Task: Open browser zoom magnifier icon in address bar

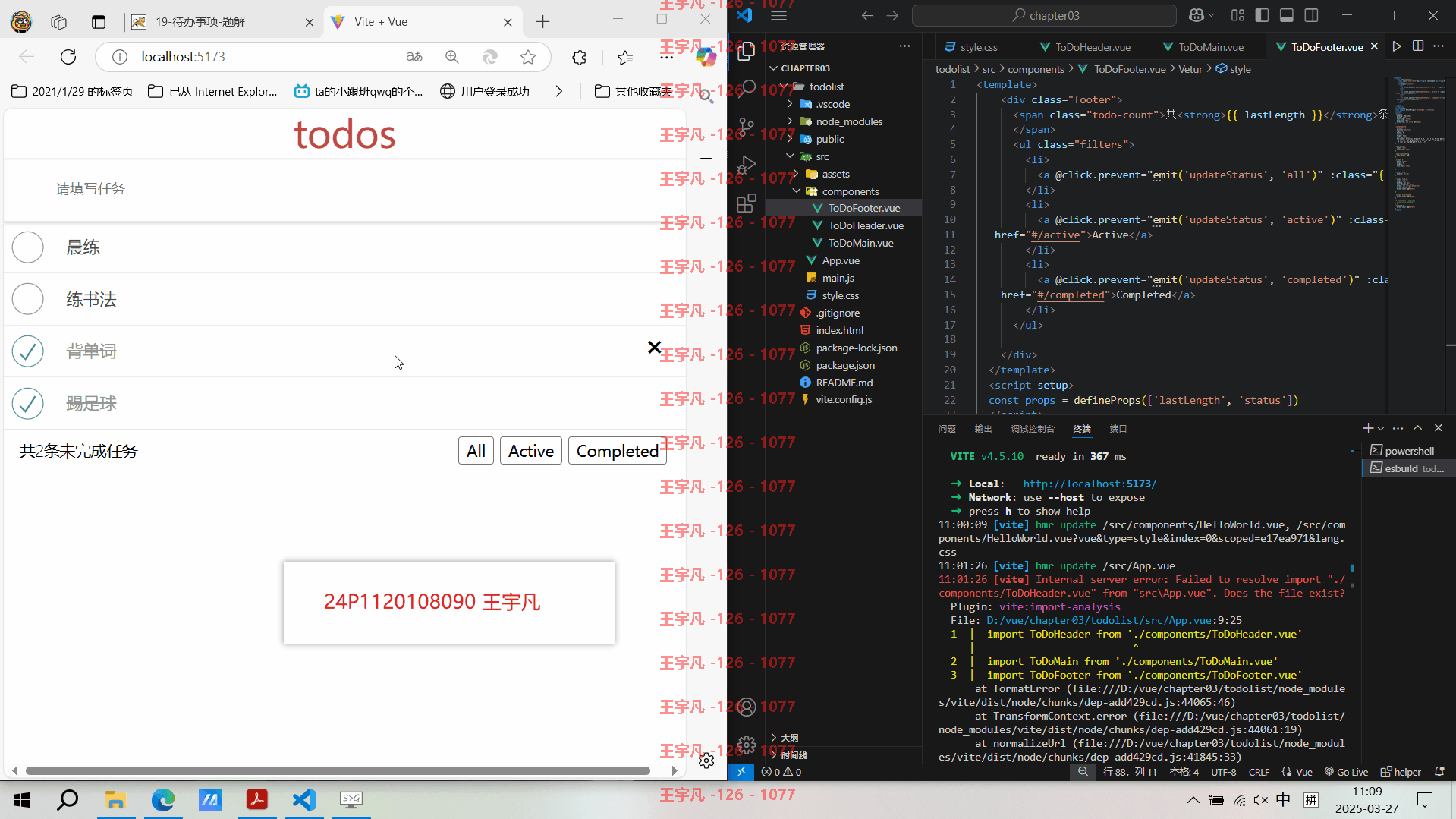Action: click(452, 57)
